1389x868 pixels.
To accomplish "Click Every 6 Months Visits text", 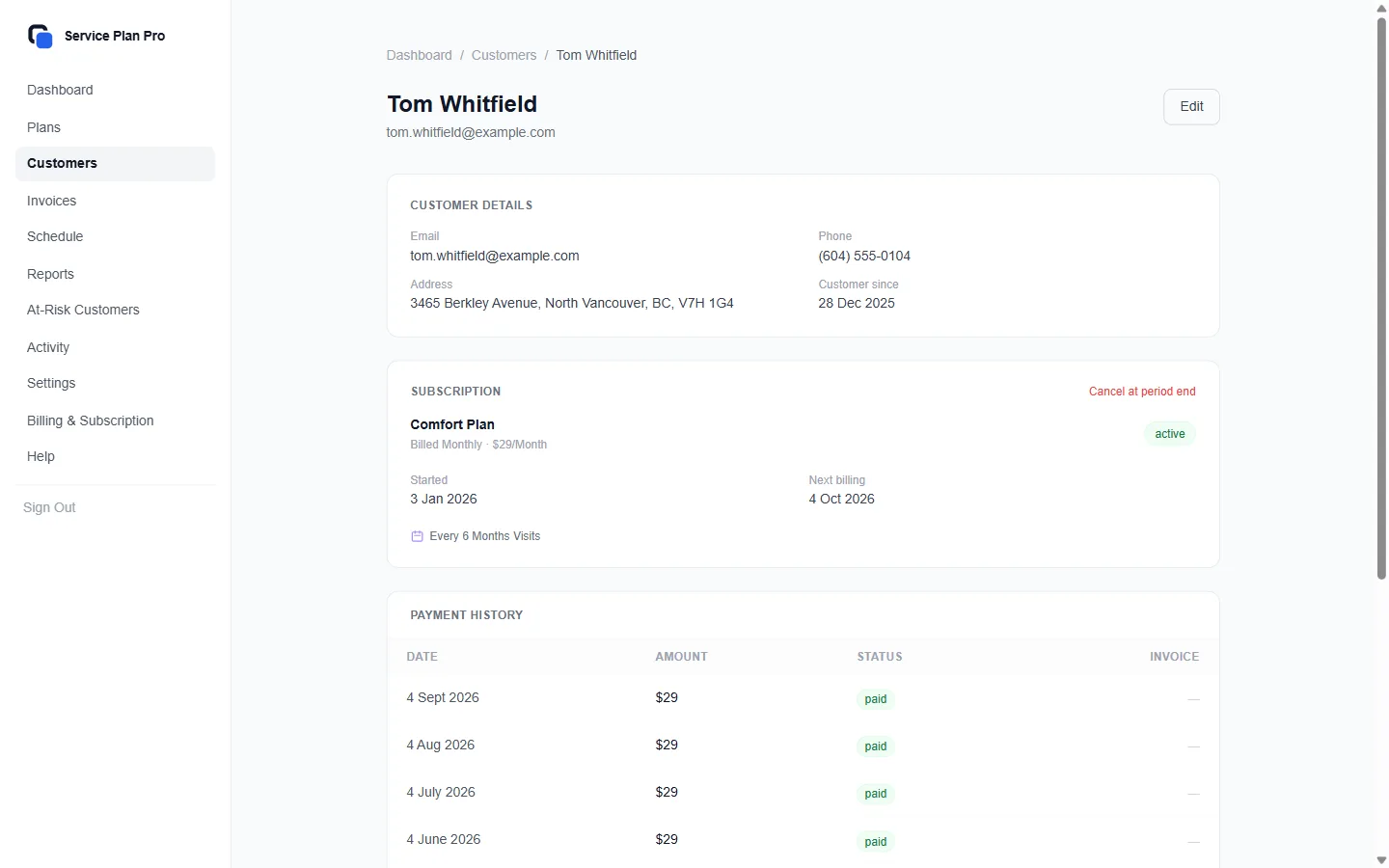I will point(485,536).
